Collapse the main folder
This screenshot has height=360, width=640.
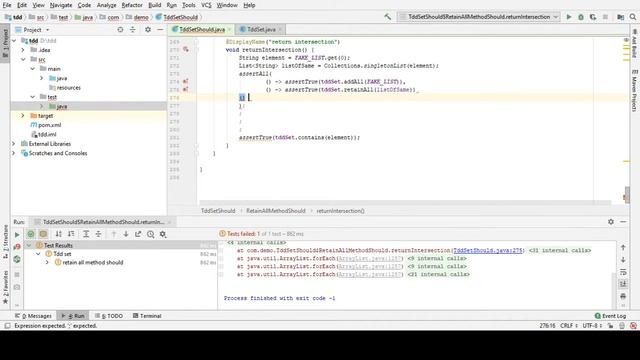[x=33, y=69]
